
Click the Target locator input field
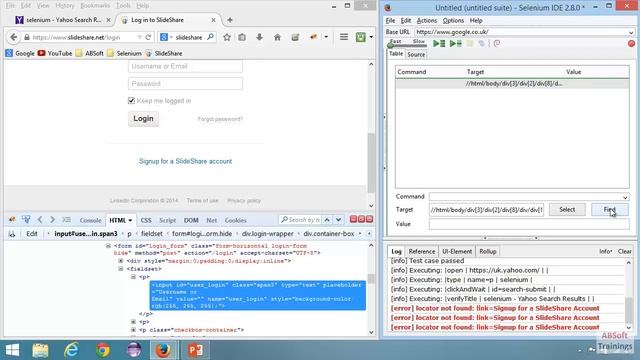486,210
